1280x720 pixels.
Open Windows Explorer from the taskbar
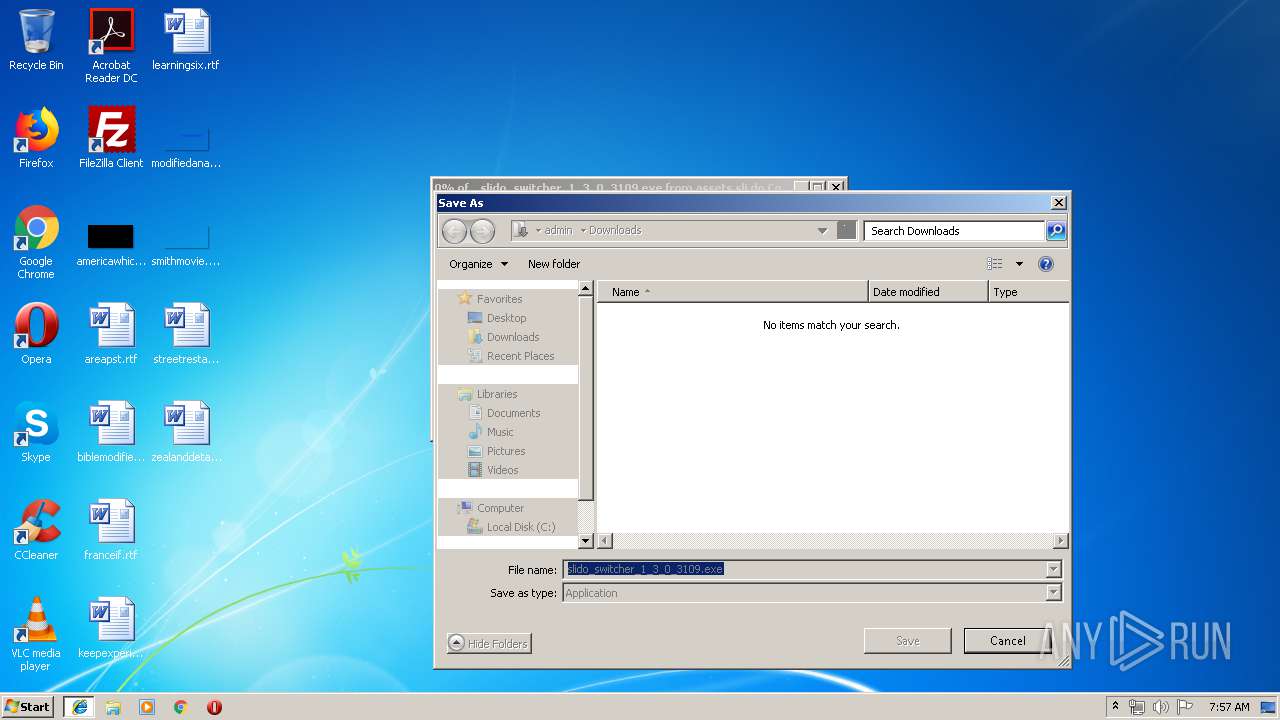pos(113,707)
